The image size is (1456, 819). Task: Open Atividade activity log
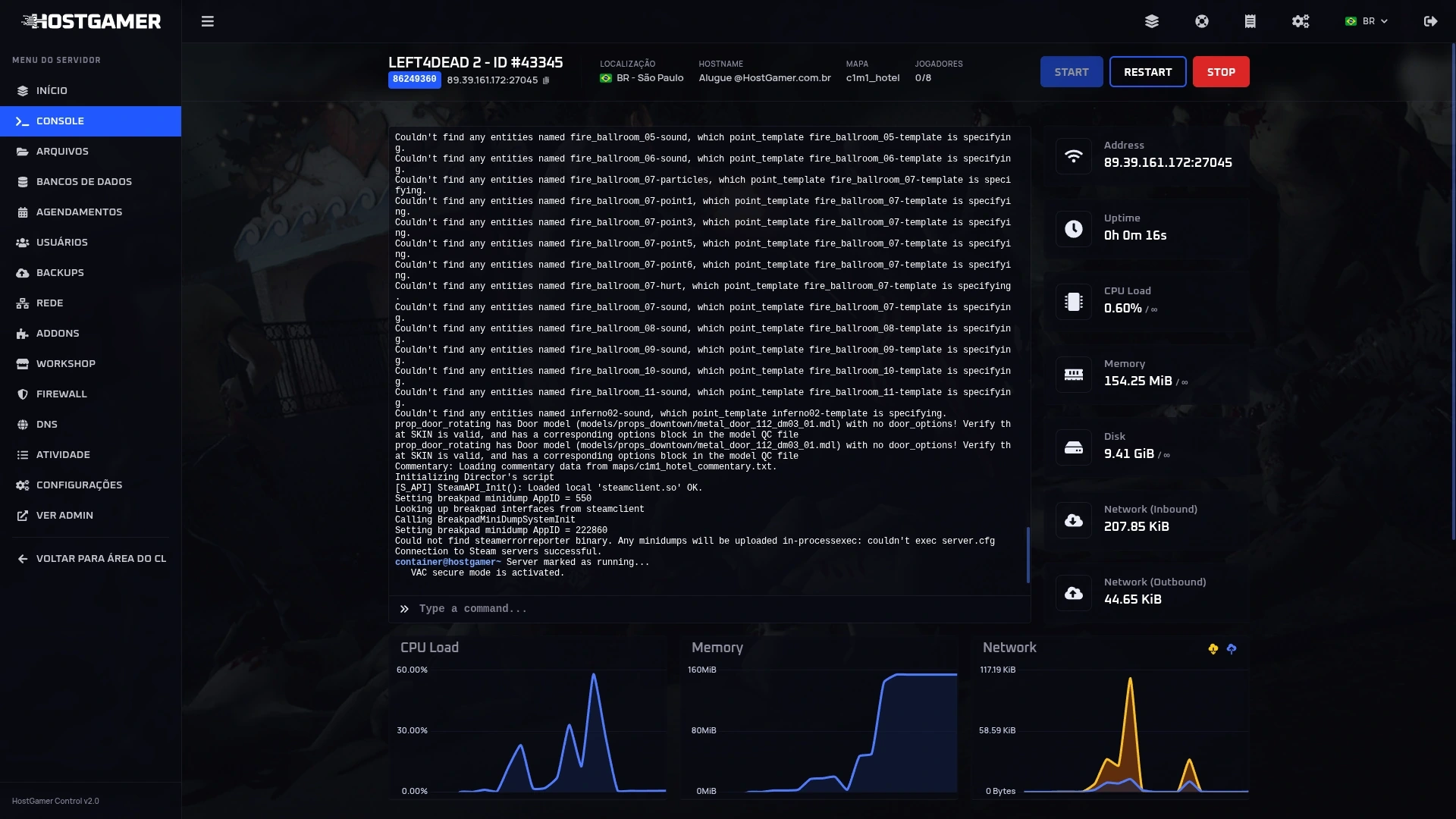click(x=90, y=455)
